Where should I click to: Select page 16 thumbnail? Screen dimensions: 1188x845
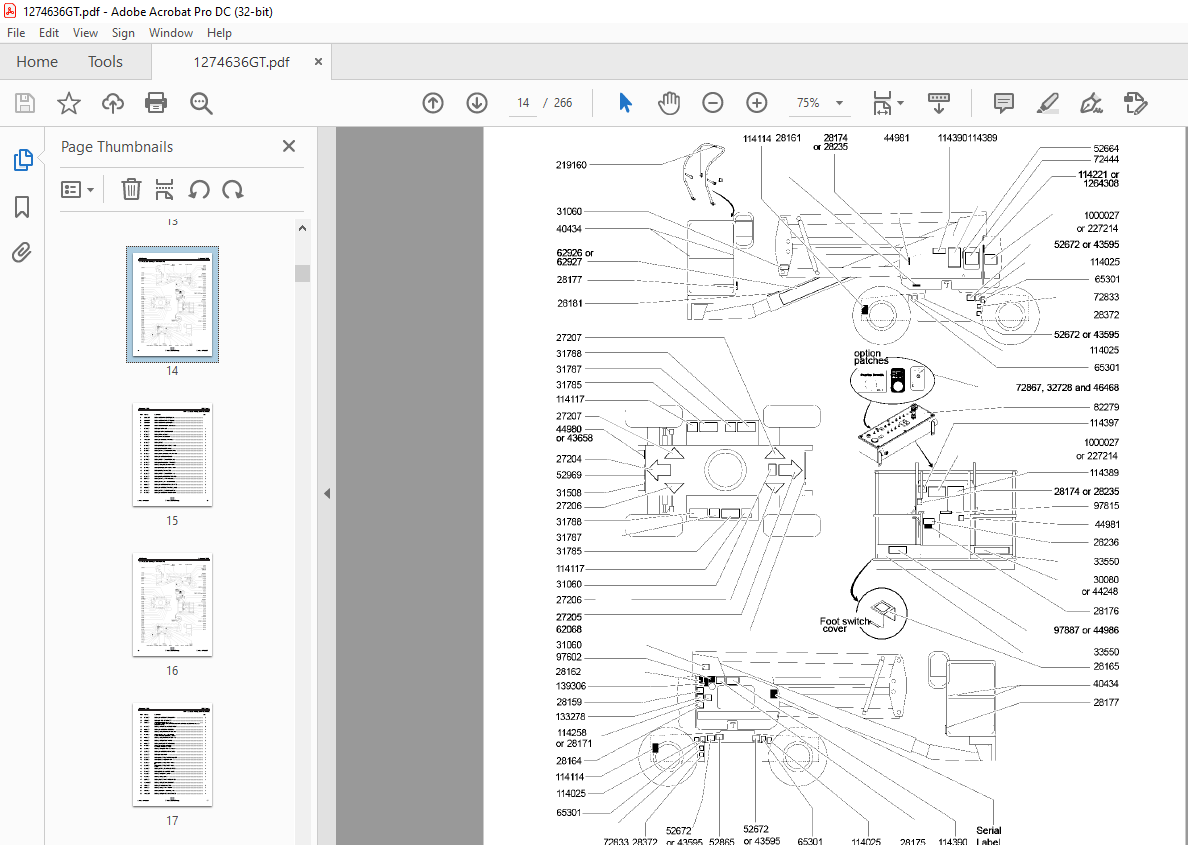[172, 605]
